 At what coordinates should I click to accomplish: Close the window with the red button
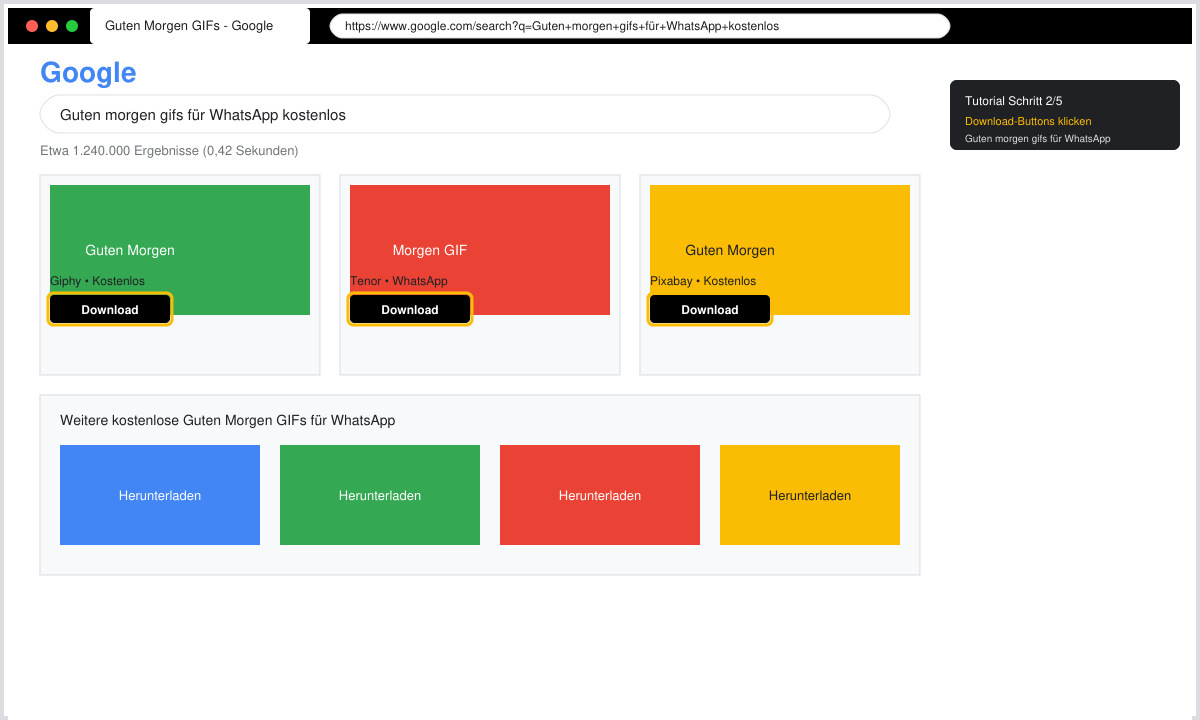(32, 26)
